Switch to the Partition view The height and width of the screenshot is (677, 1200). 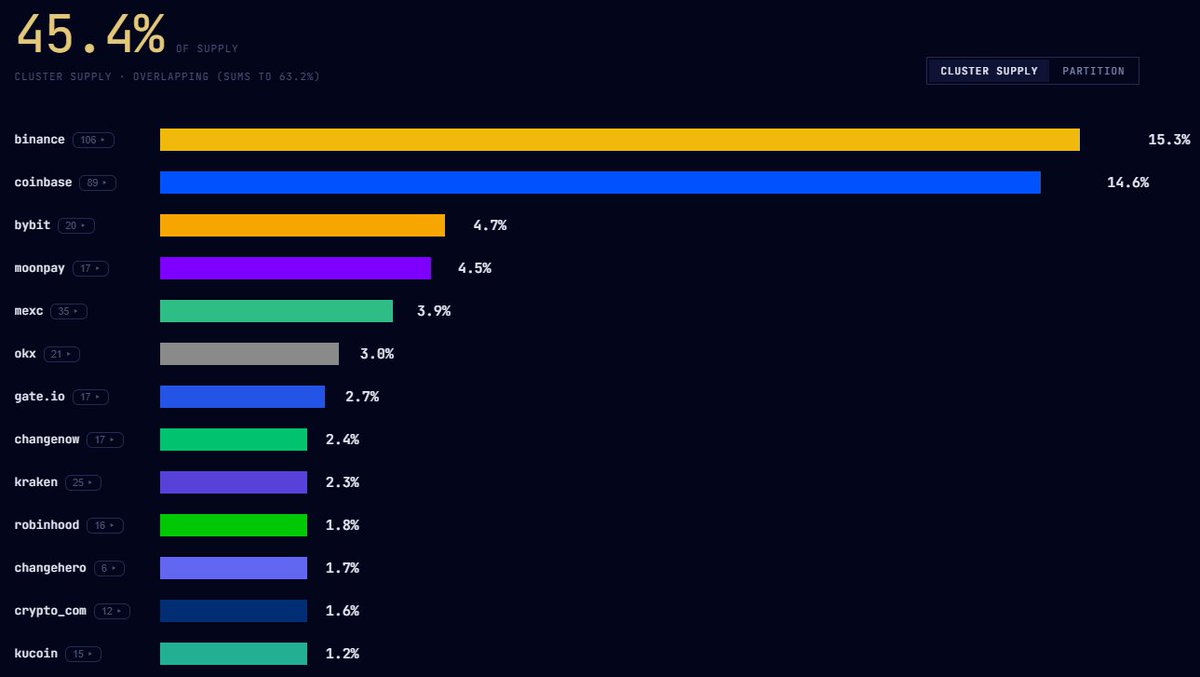coord(1093,71)
